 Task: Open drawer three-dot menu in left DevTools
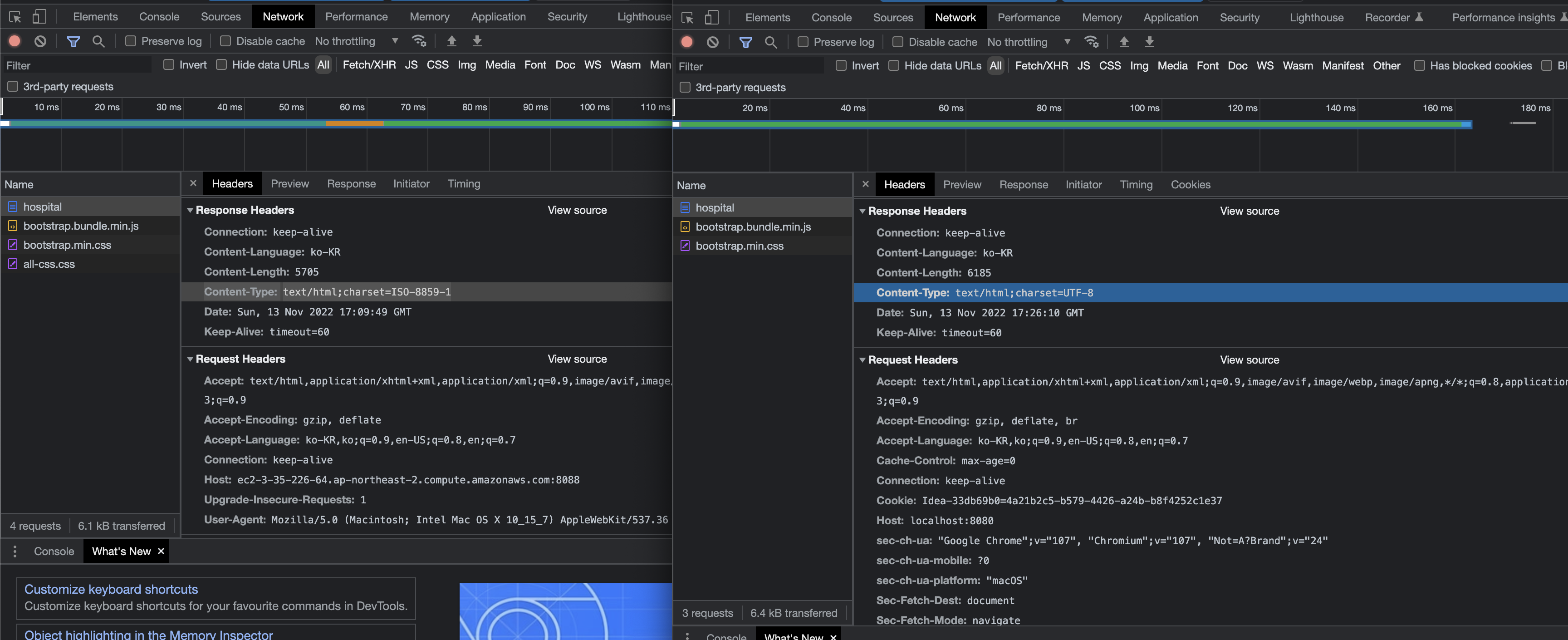coord(15,551)
